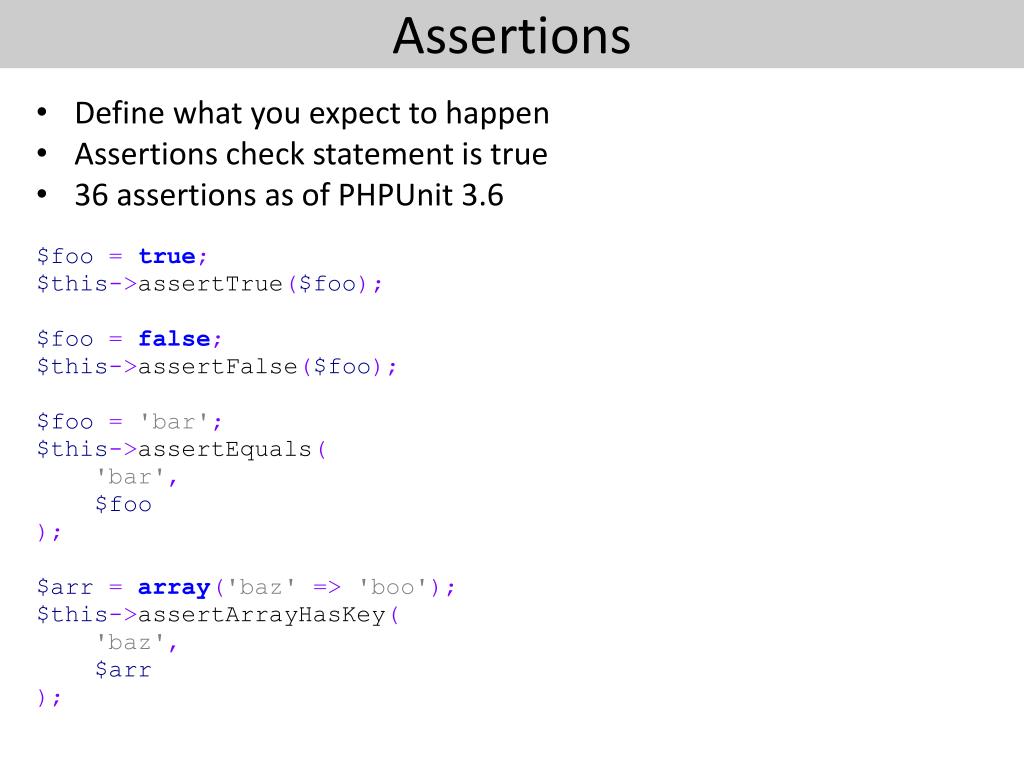This screenshot has height=768, width=1024.
Task: Click the indented 'baz' string argument
Action: [x=129, y=642]
